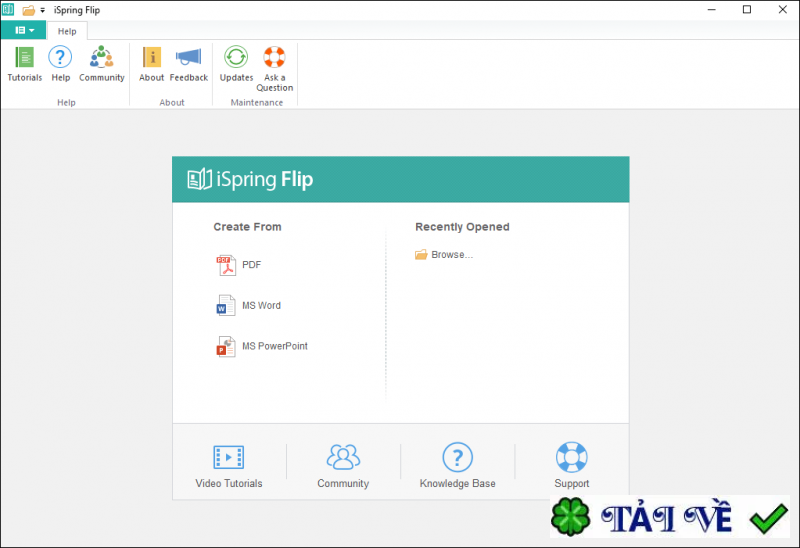Open Video Tutorials at the bottom

point(229,465)
